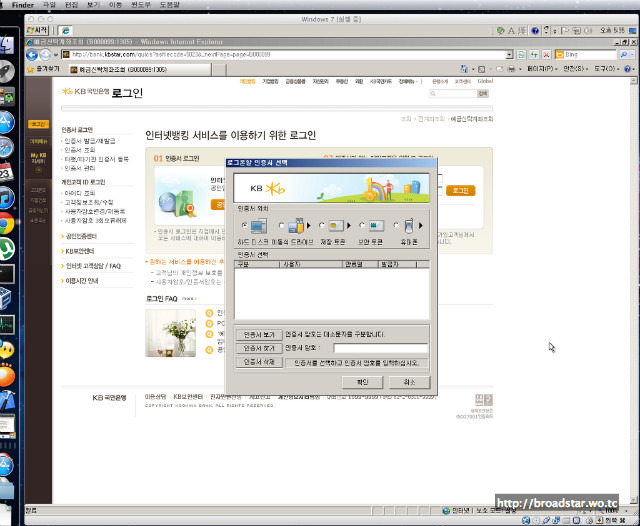The width and height of the screenshot is (640, 526).
Task: Select the 보안 토큰 radio button
Action: (x=362, y=225)
